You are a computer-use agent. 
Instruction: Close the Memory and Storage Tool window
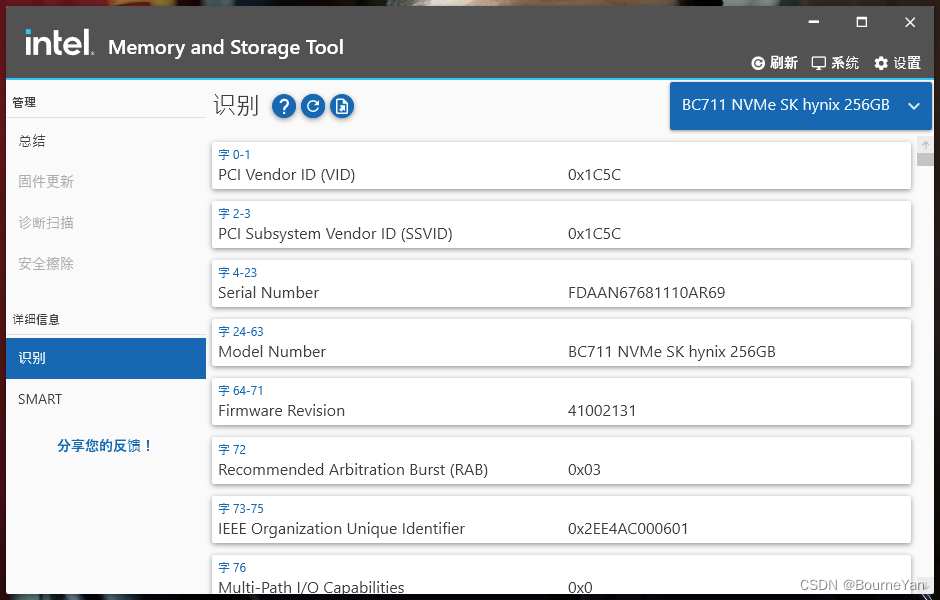910,22
